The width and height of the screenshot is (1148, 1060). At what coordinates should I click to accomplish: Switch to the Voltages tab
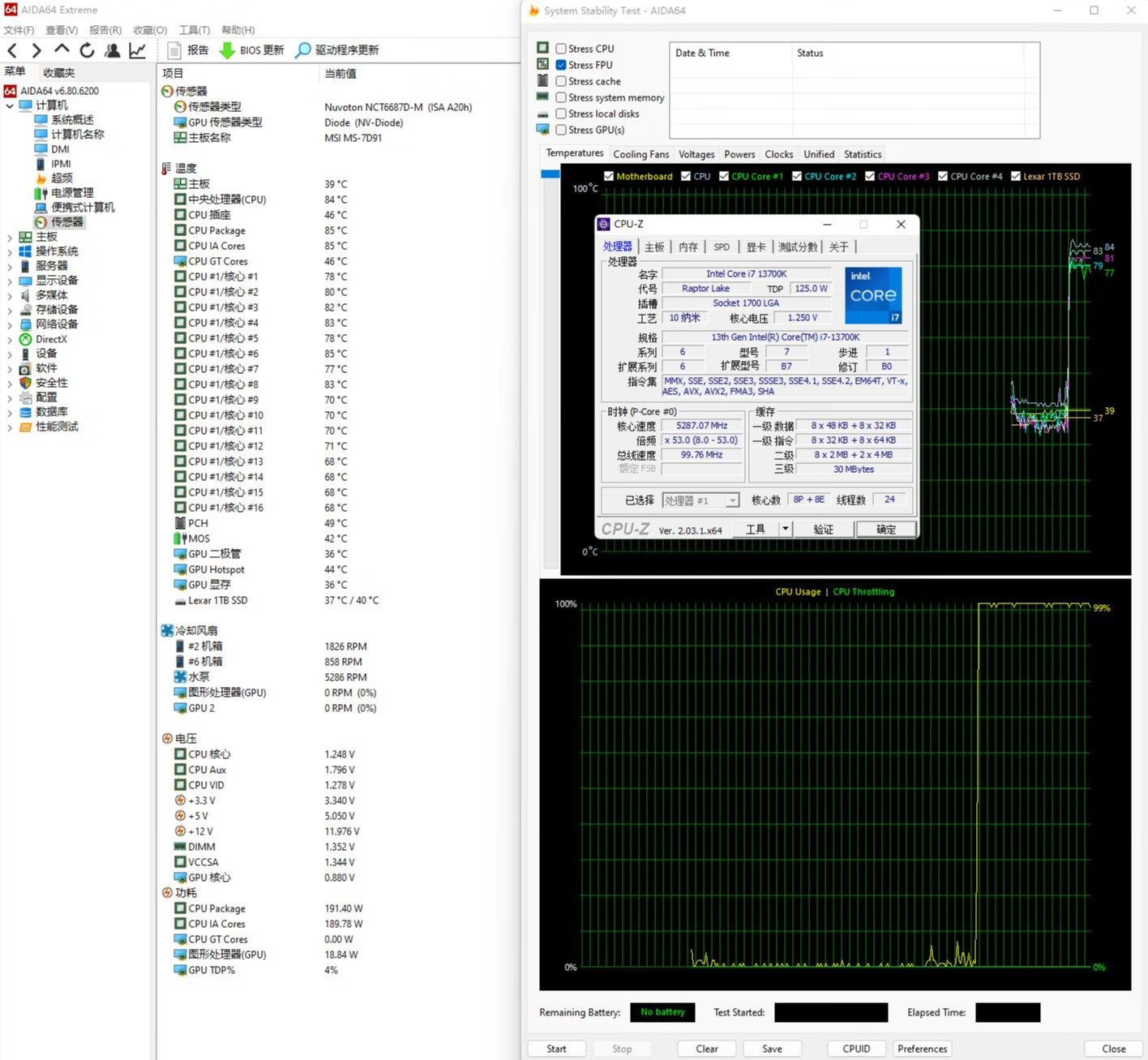tap(696, 154)
